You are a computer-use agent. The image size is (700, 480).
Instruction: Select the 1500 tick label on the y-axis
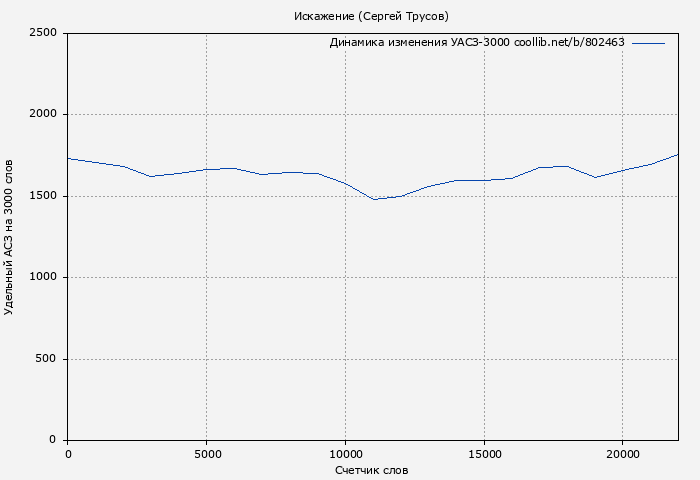tap(46, 196)
